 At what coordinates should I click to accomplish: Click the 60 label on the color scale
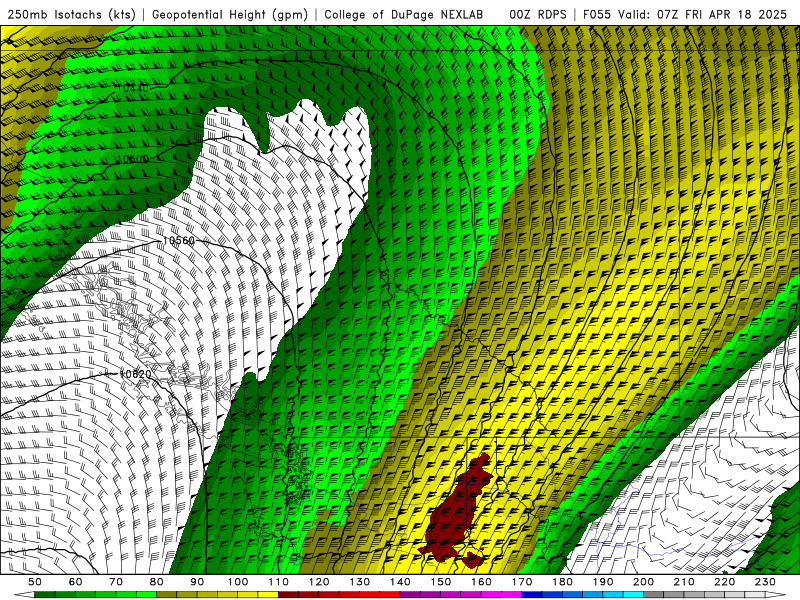click(76, 582)
